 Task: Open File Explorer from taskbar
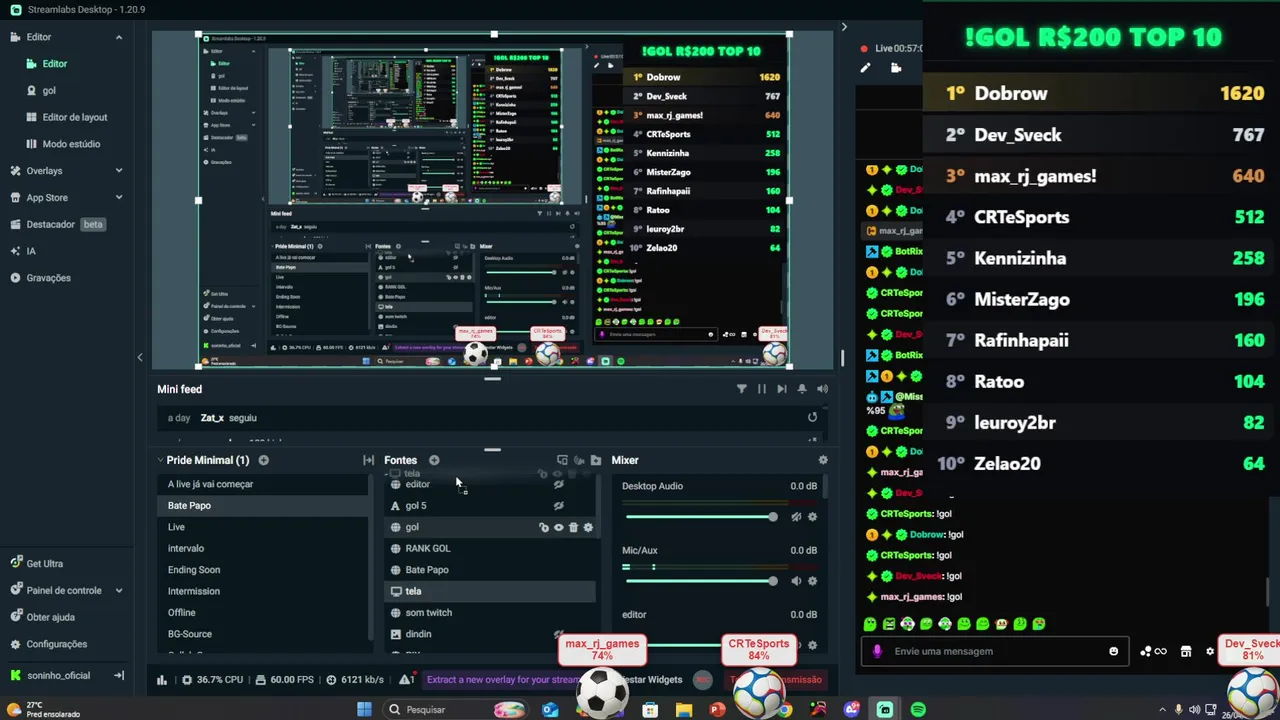pyautogui.click(x=683, y=710)
